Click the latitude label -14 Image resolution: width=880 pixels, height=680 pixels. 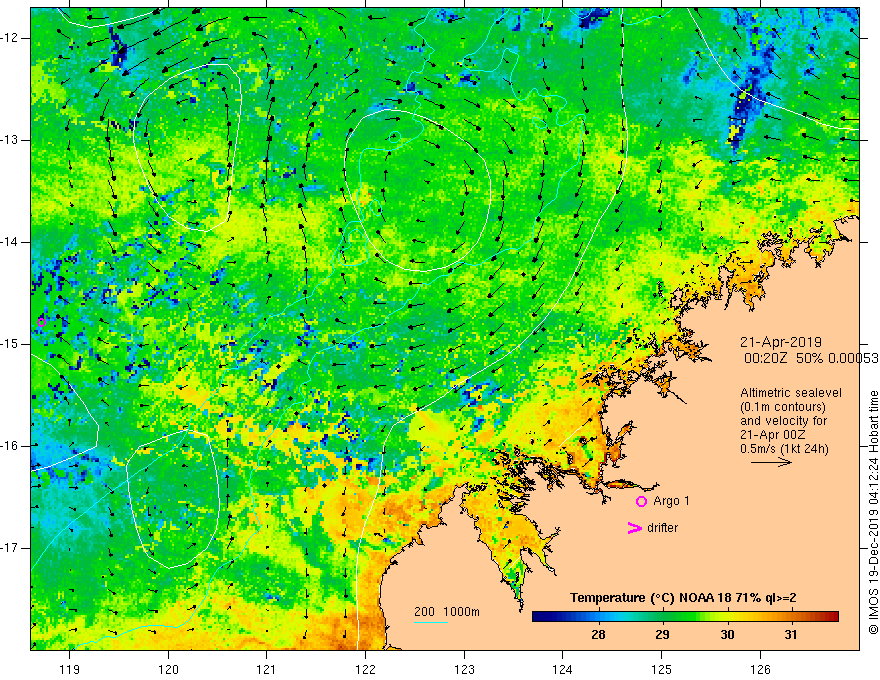click(11, 242)
